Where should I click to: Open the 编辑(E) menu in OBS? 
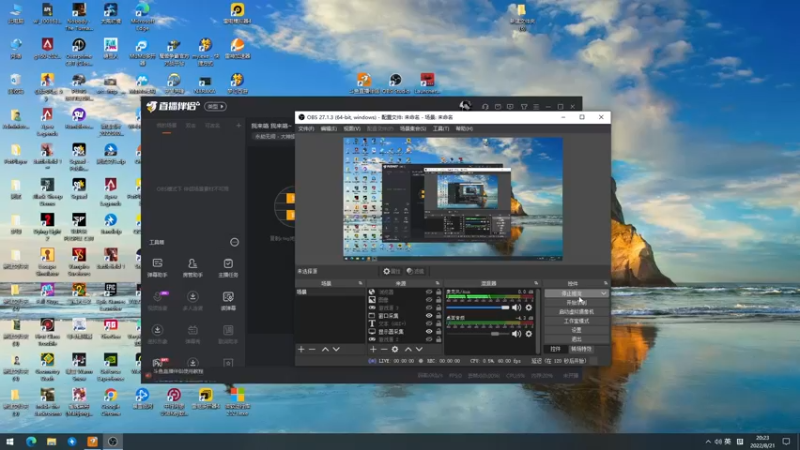click(329, 129)
